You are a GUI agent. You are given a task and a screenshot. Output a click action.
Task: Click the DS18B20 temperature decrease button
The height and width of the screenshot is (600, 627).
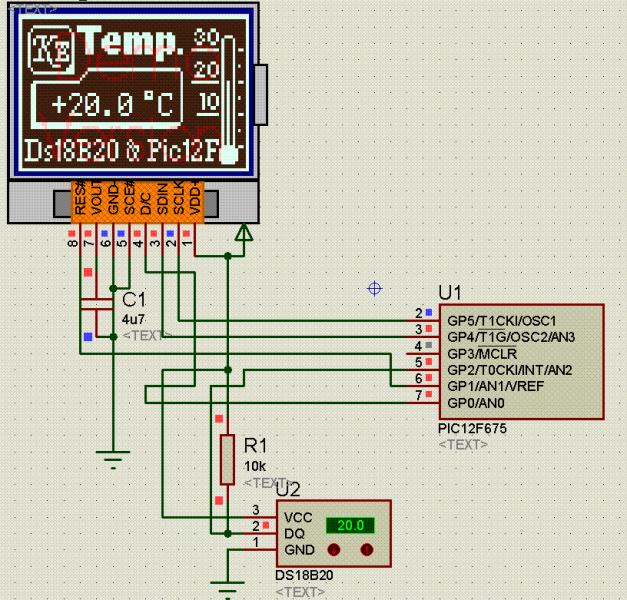(335, 550)
